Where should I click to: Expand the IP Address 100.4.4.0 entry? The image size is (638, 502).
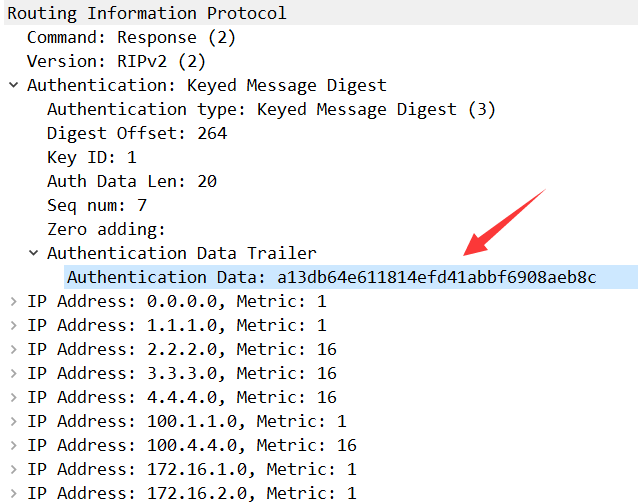pos(13,446)
